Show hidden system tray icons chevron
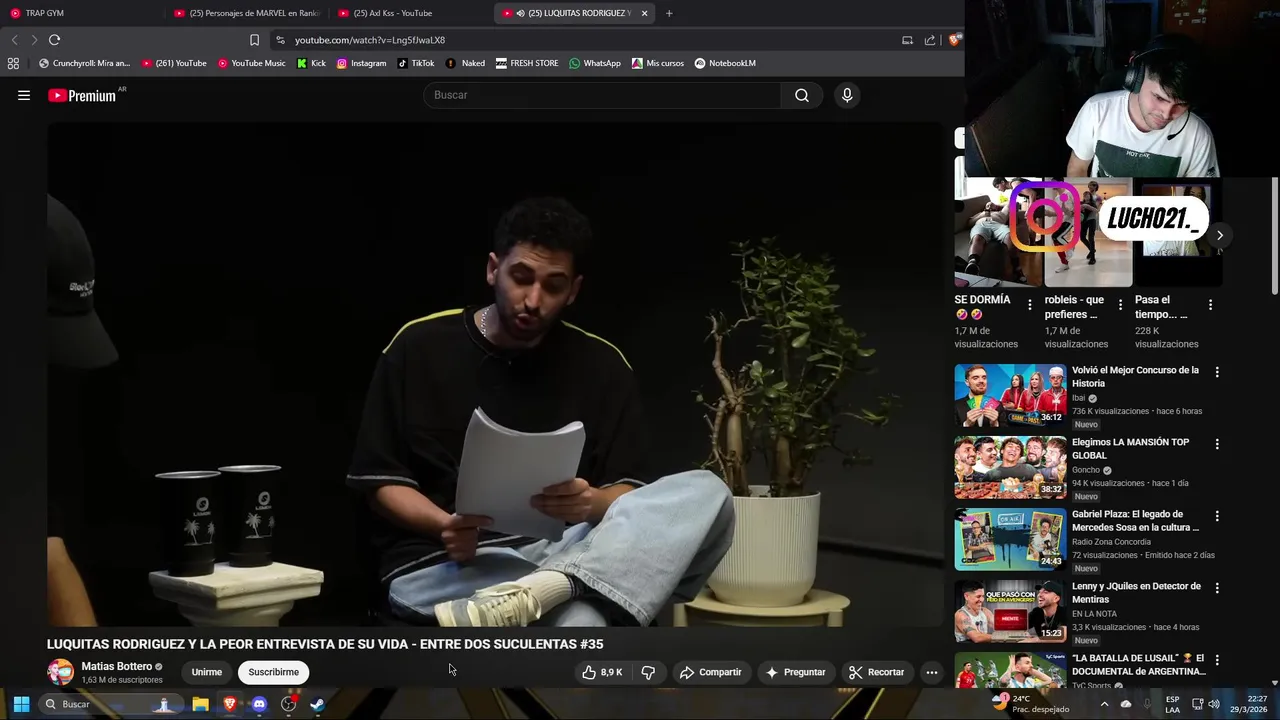The image size is (1280, 720). click(1104, 704)
